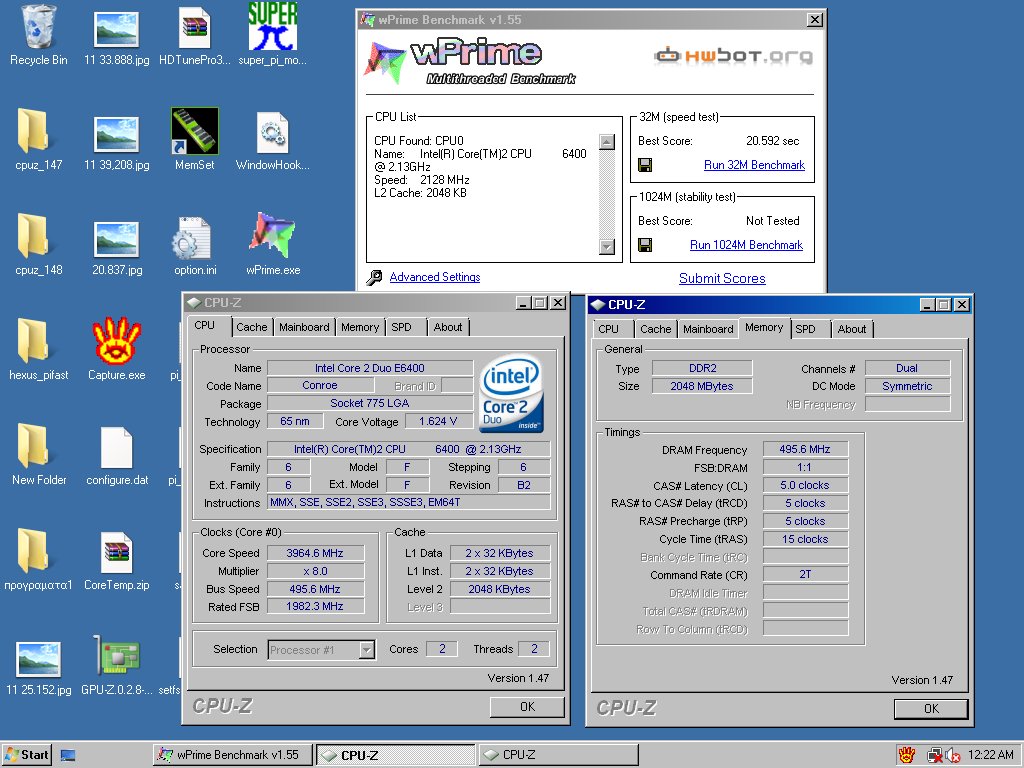Screen dimensions: 1024x768
Task: Open About tab in right CPU-Z window
Action: pos(852,329)
